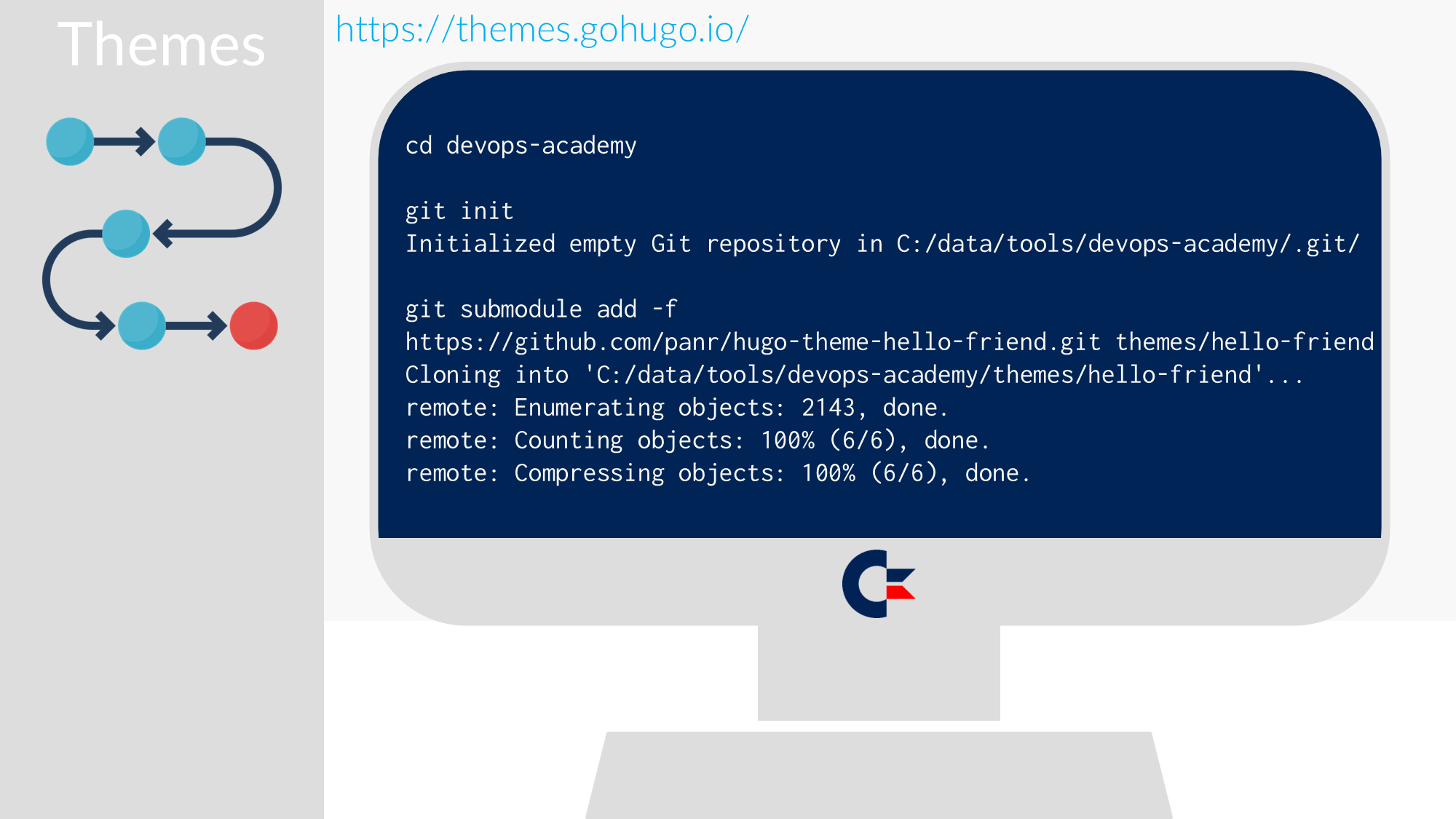Screen dimensions: 1456x819
Task: Click the blue circle in the bottom row
Action: click(x=142, y=325)
